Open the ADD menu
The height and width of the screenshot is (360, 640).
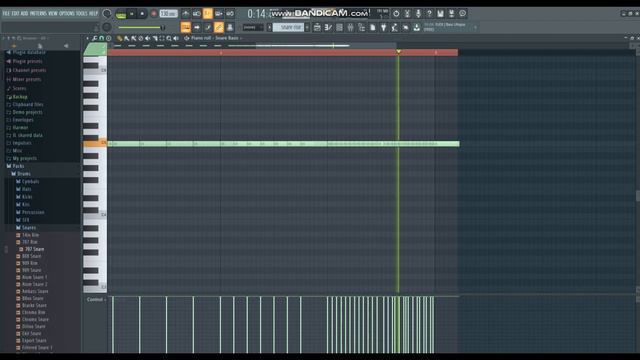point(24,13)
